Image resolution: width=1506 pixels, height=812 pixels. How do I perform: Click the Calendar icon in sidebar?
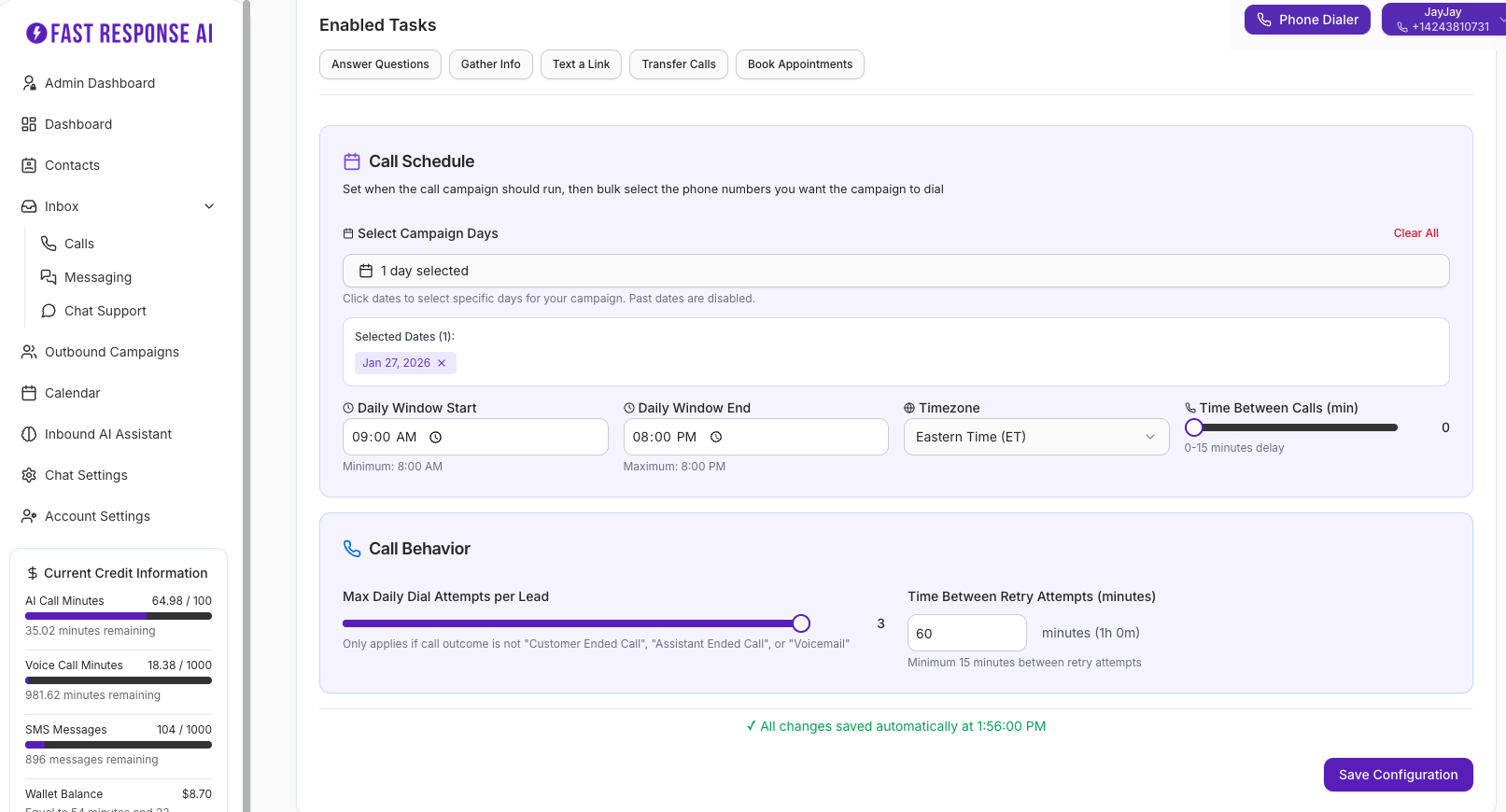29,393
